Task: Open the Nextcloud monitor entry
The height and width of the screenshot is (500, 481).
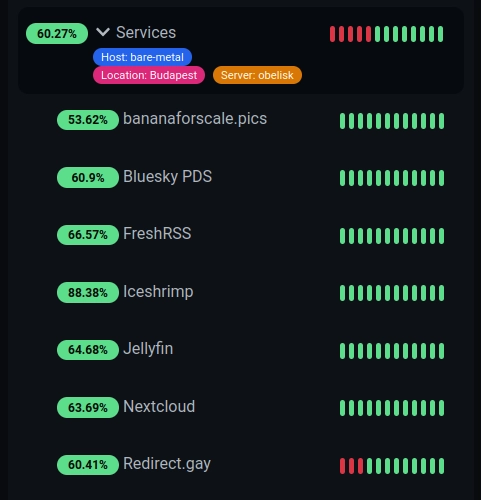Action: tap(159, 407)
